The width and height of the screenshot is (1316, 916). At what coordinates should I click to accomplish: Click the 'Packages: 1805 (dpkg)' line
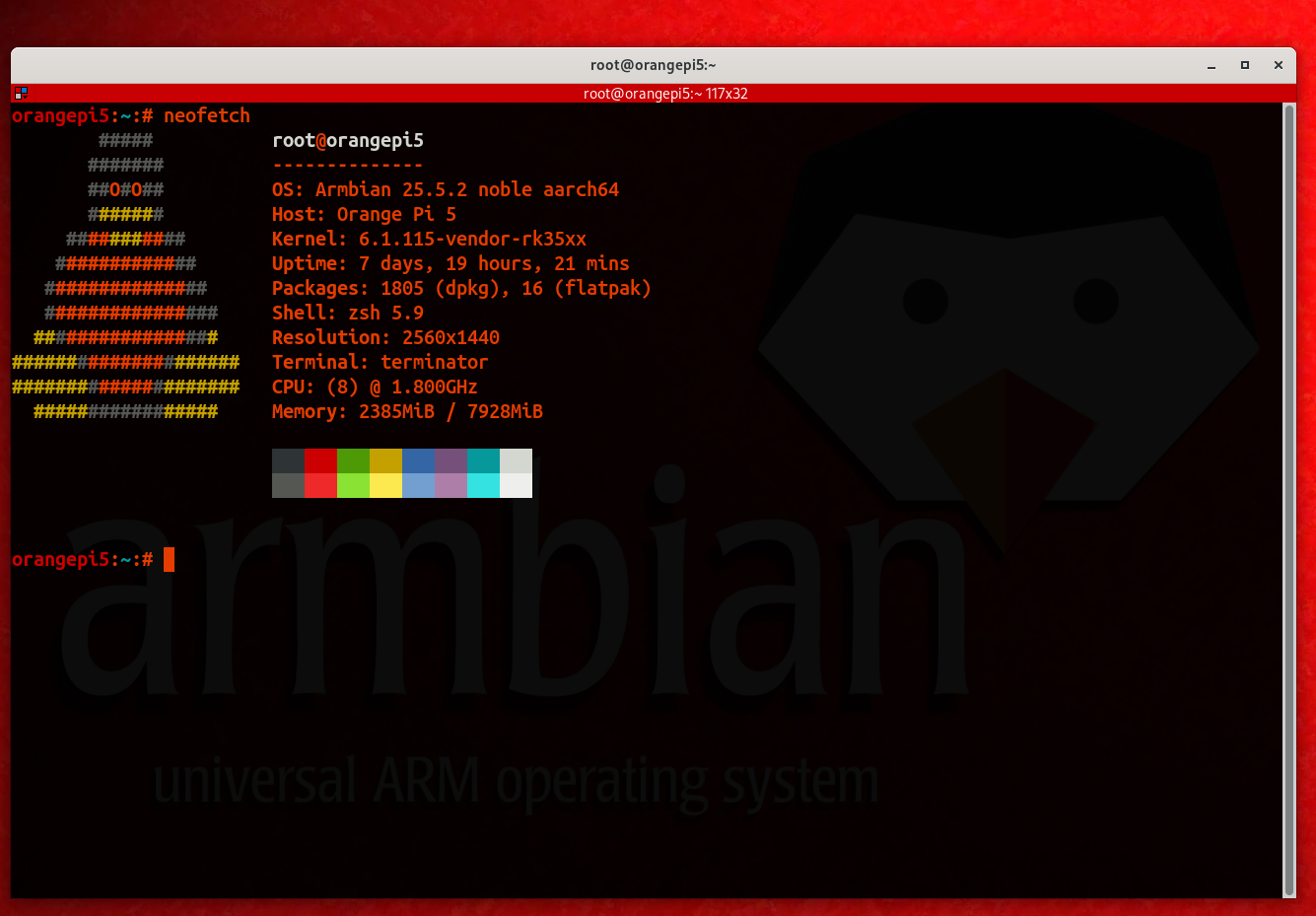coord(461,288)
